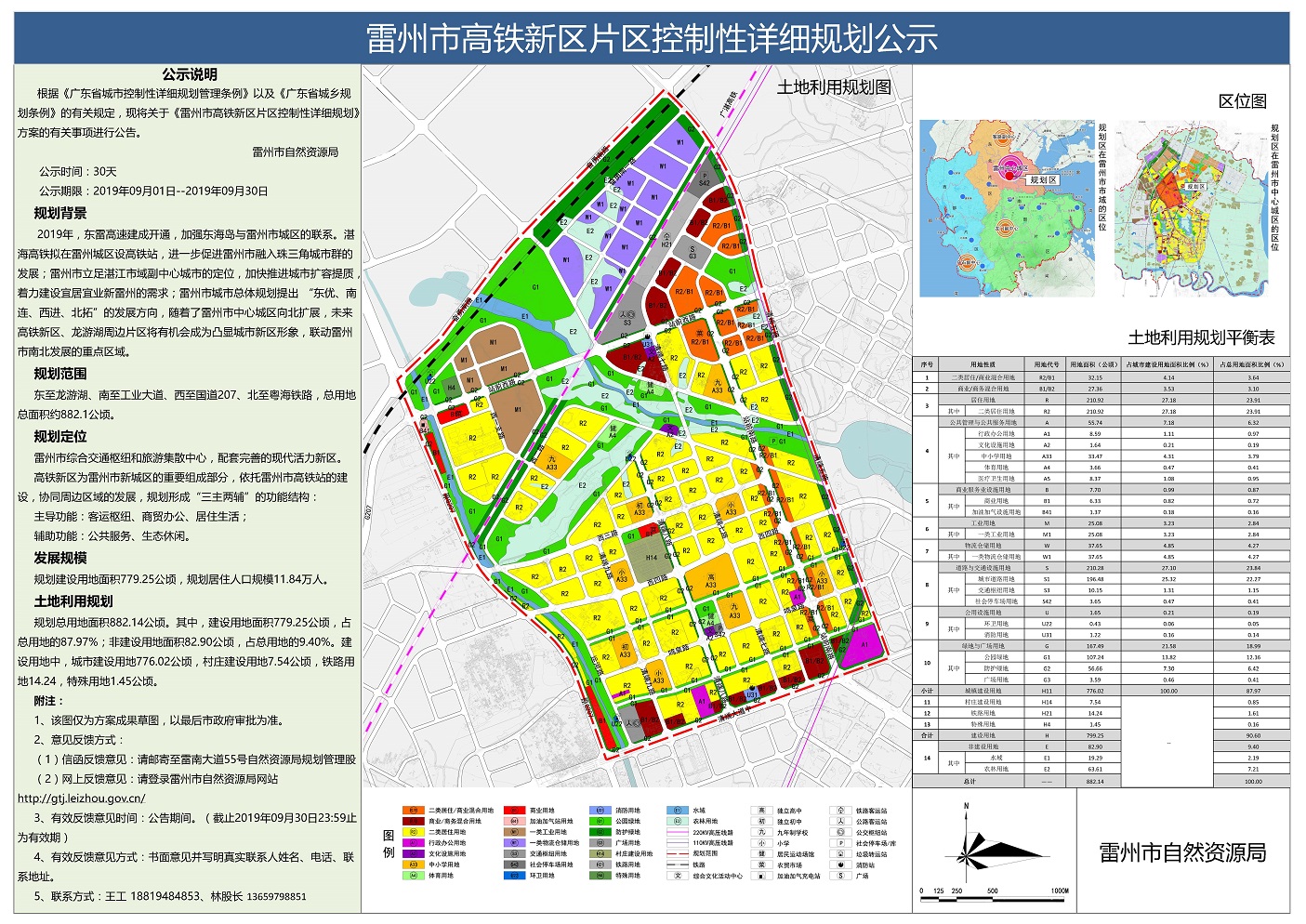1306x924 pixels.
Task: Click the purple 一类物流仓储用地 legend swatch
Action: click(514, 843)
